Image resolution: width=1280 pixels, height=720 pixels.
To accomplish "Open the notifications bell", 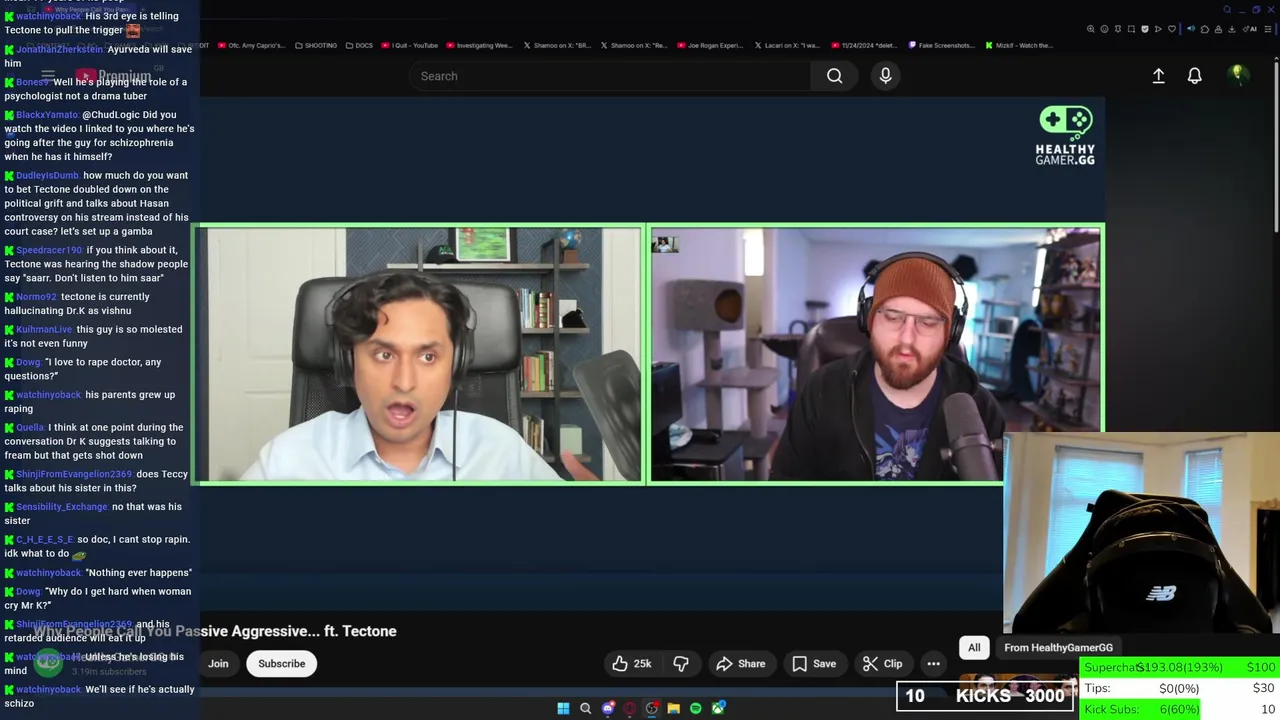I will (1194, 76).
